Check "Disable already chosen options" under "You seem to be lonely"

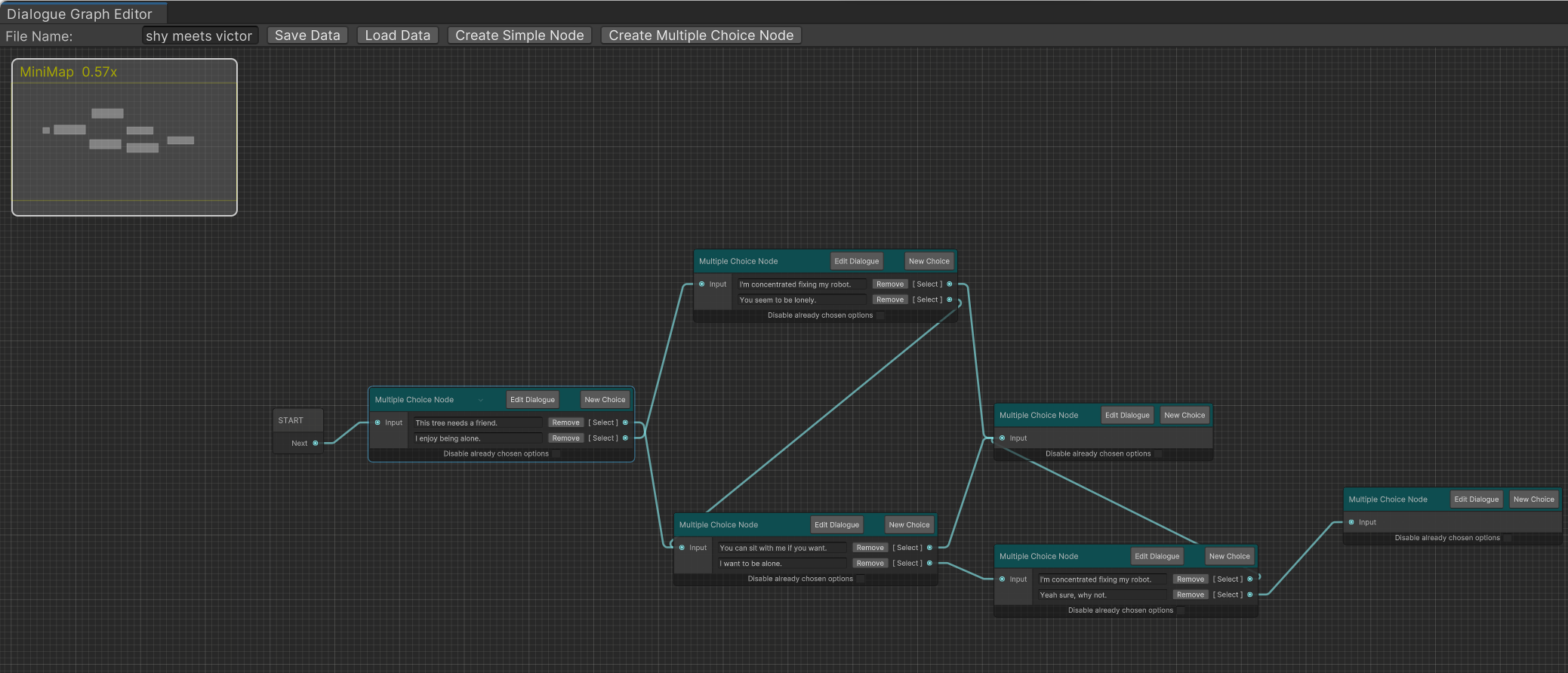880,315
